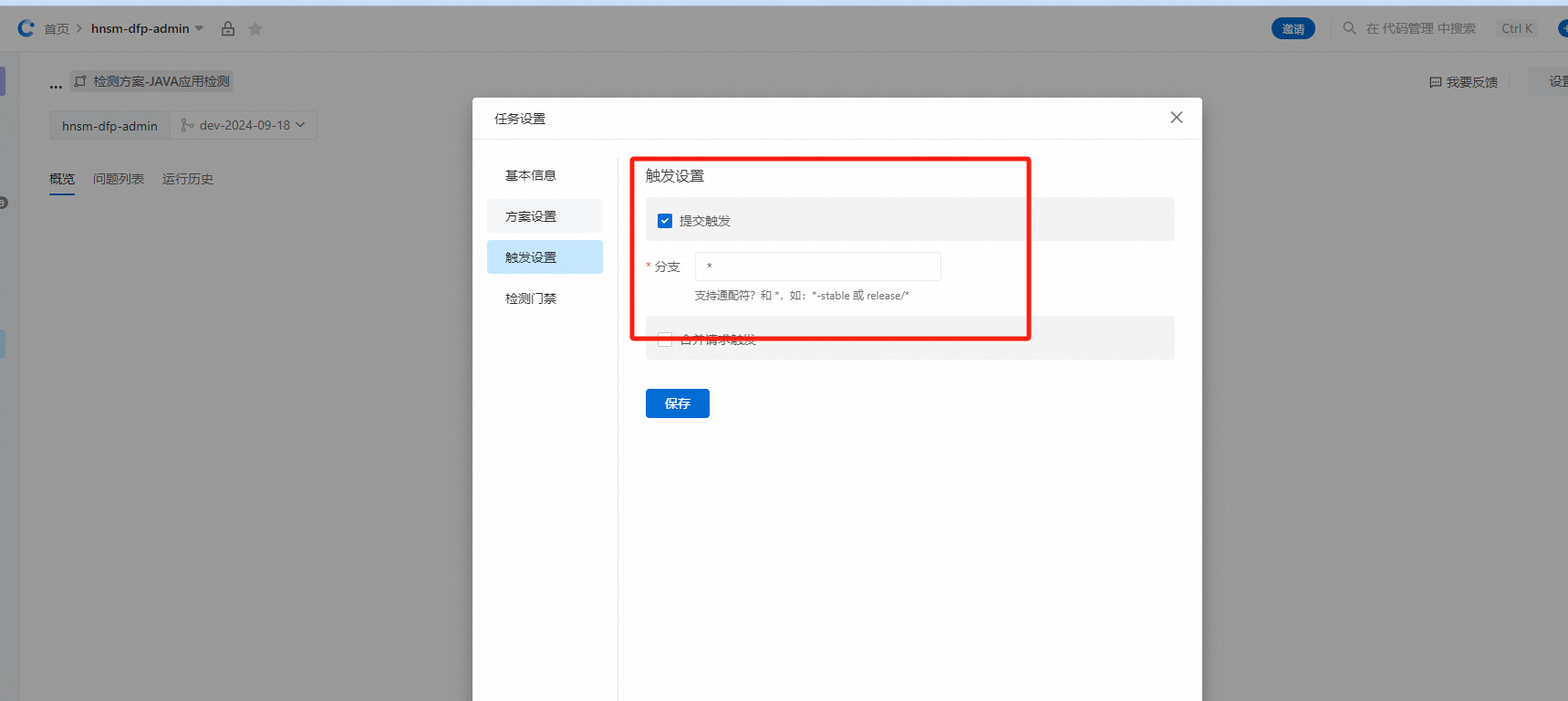The width and height of the screenshot is (1568, 701).
Task: Click the search magnifier icon
Action: point(1349,28)
